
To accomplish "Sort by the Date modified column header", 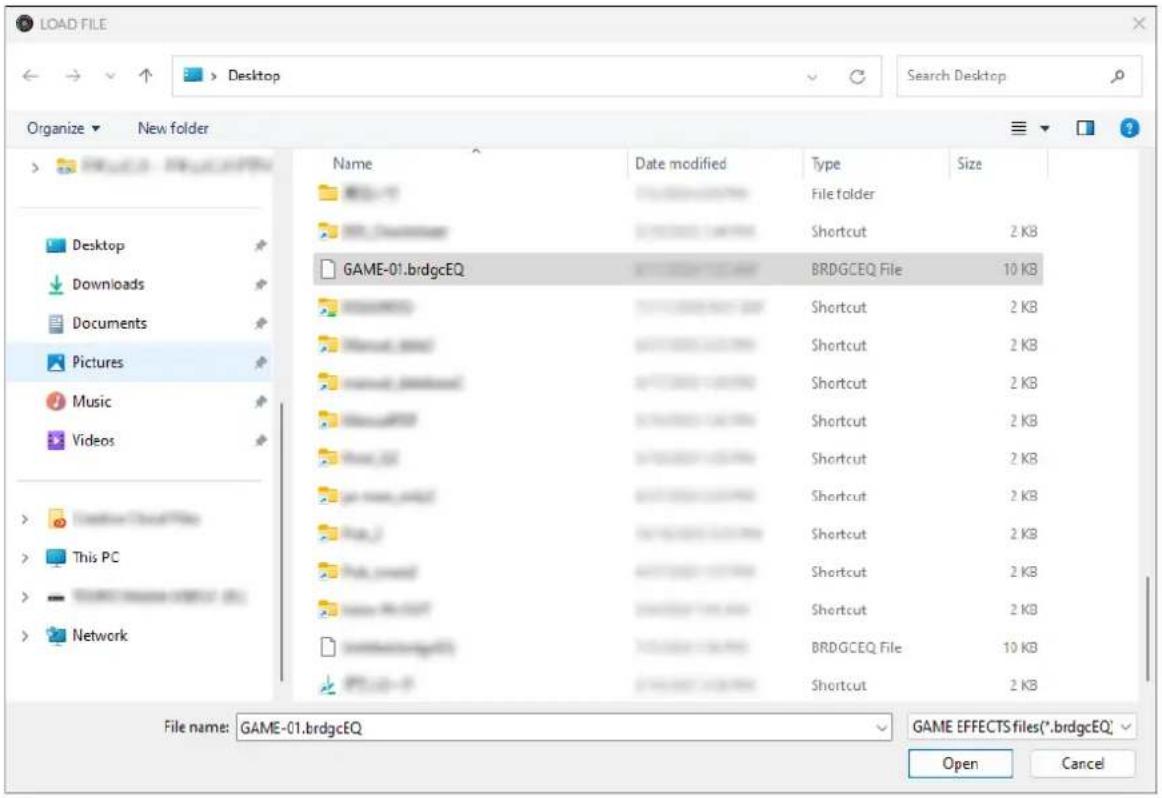I will point(680,164).
